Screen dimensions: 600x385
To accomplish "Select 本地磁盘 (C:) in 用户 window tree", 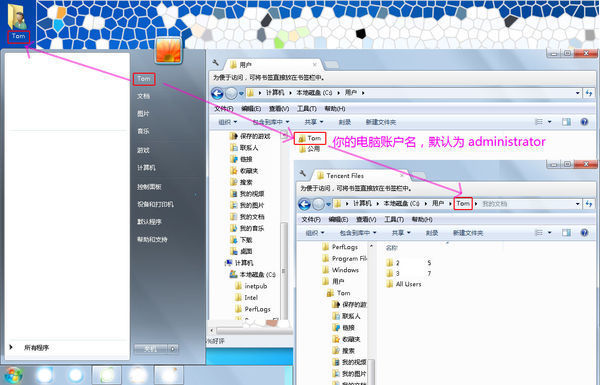I will pyautogui.click(x=253, y=274).
